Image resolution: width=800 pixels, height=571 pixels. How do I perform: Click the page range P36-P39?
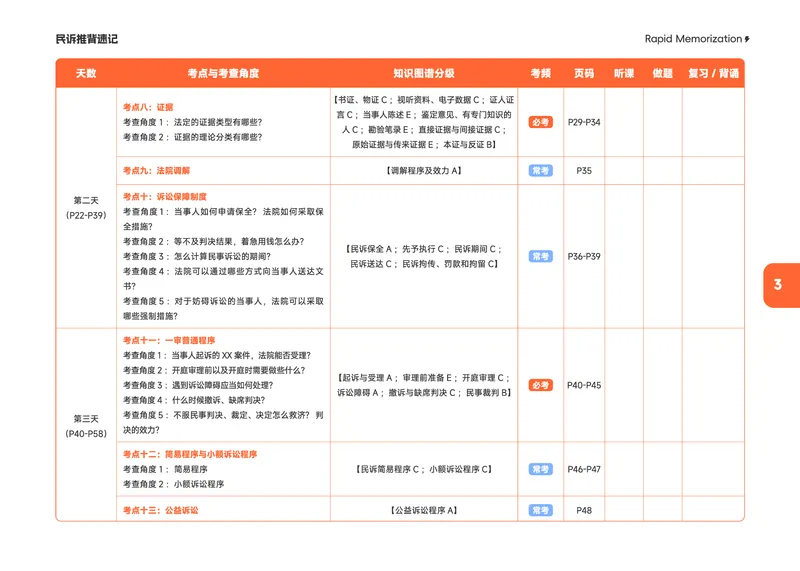click(x=584, y=256)
